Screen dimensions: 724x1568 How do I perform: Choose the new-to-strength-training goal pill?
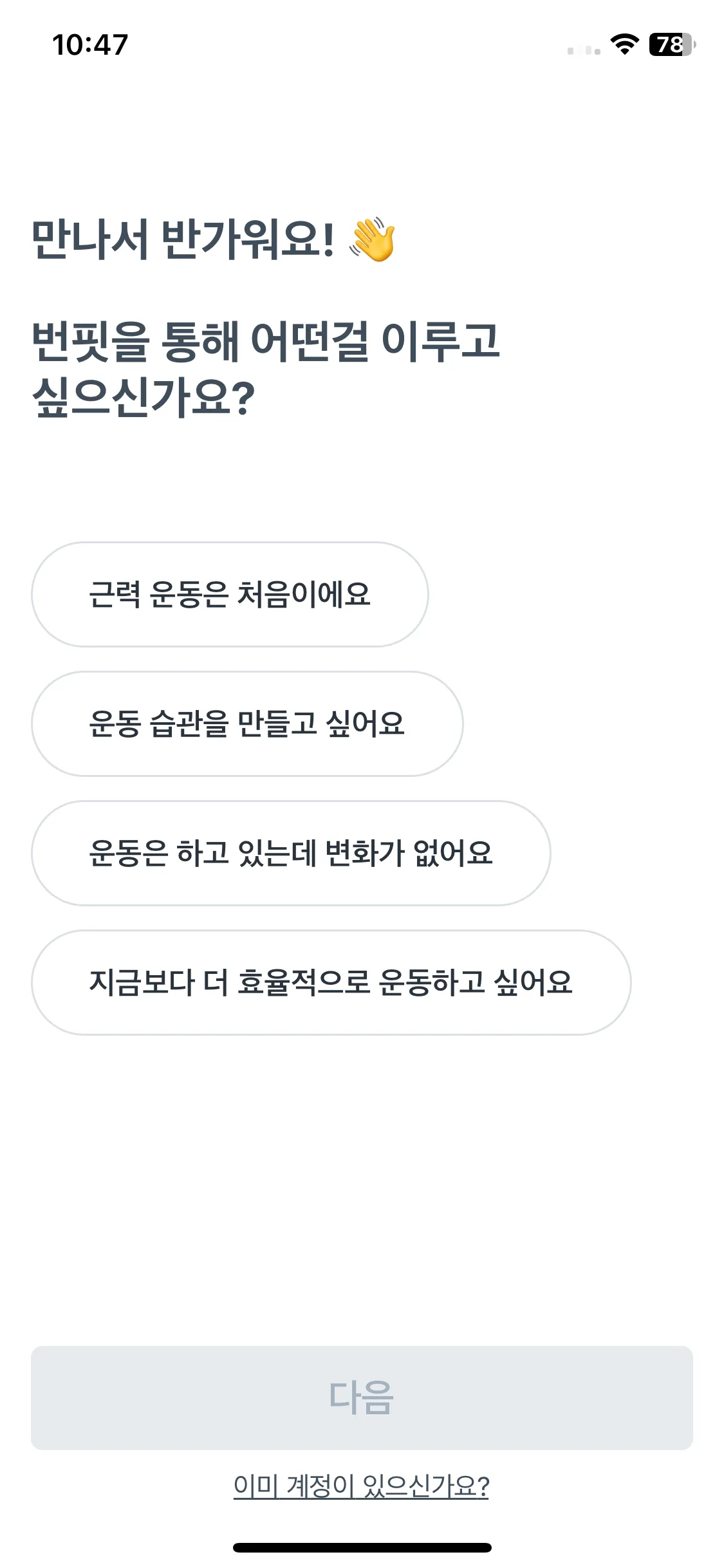point(230,594)
